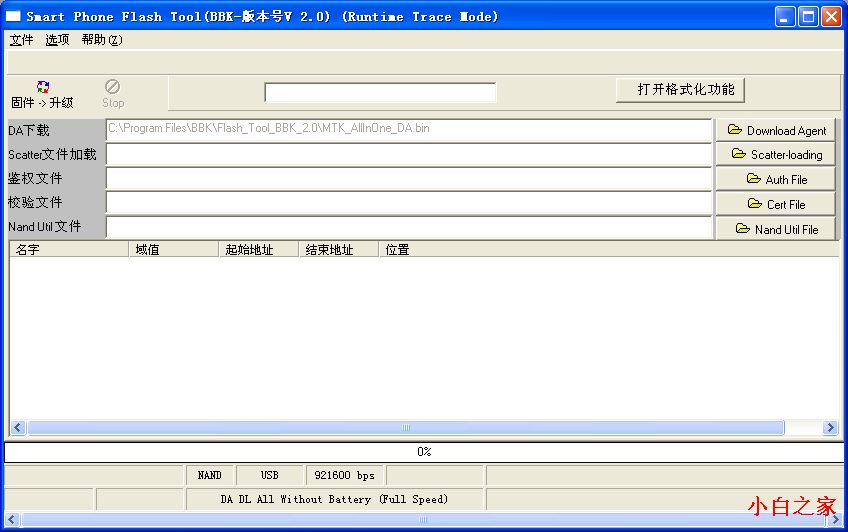Click the NAND status bar entry
Screen dimensions: 848x532
[x=209, y=475]
